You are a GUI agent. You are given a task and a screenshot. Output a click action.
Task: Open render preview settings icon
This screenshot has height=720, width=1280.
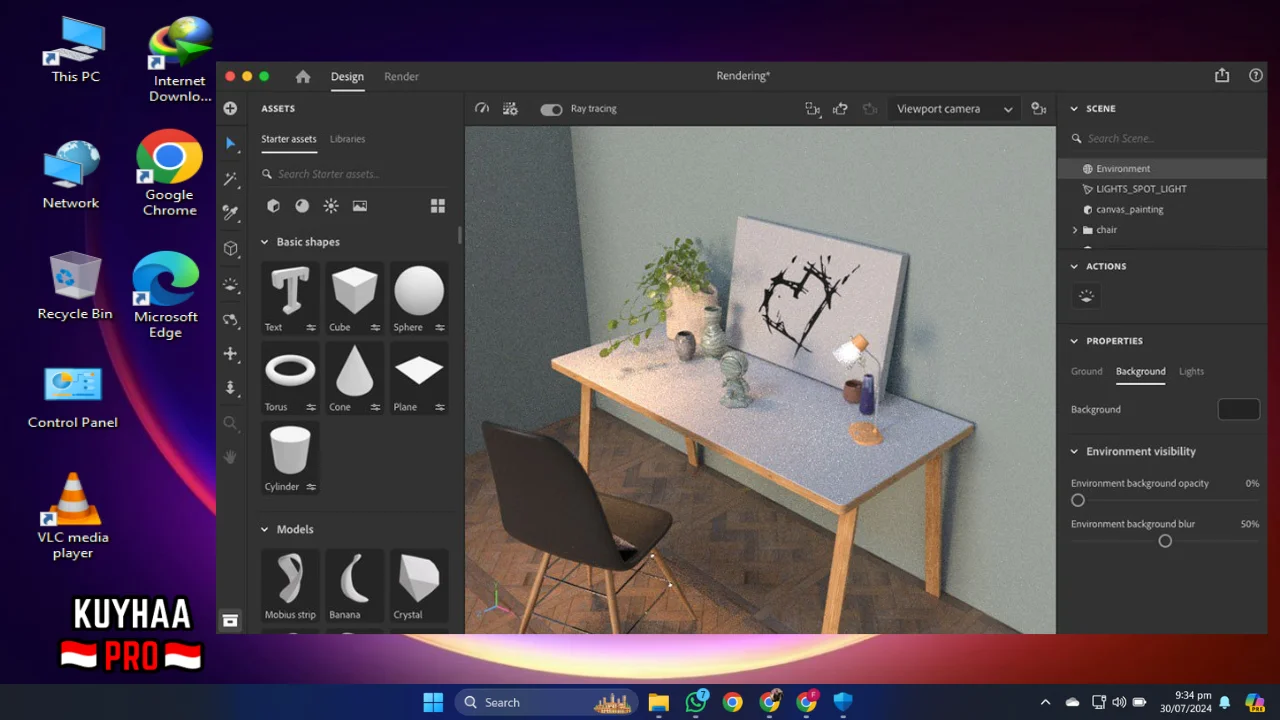point(510,109)
